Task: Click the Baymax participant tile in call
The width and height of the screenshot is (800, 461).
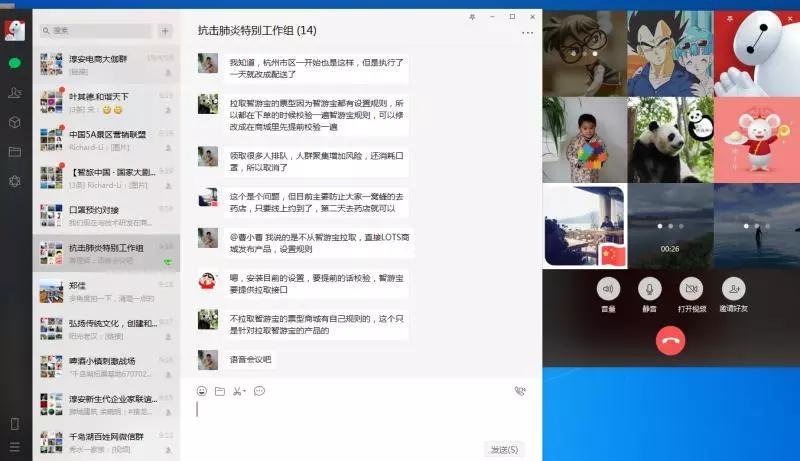Action: click(x=757, y=53)
